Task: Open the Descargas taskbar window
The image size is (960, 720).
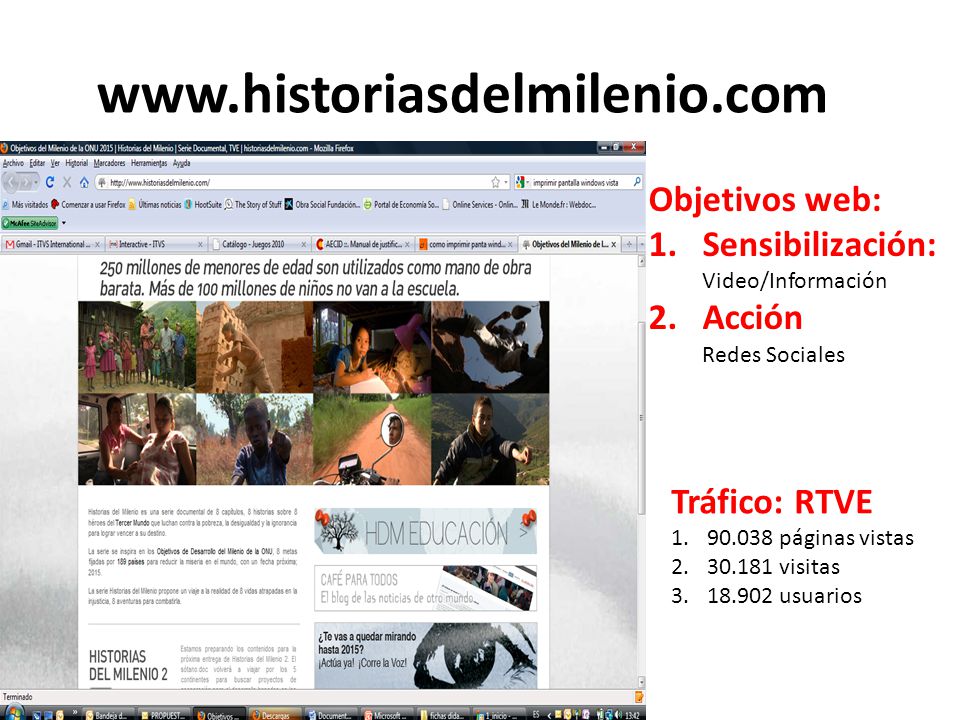Action: (274, 715)
